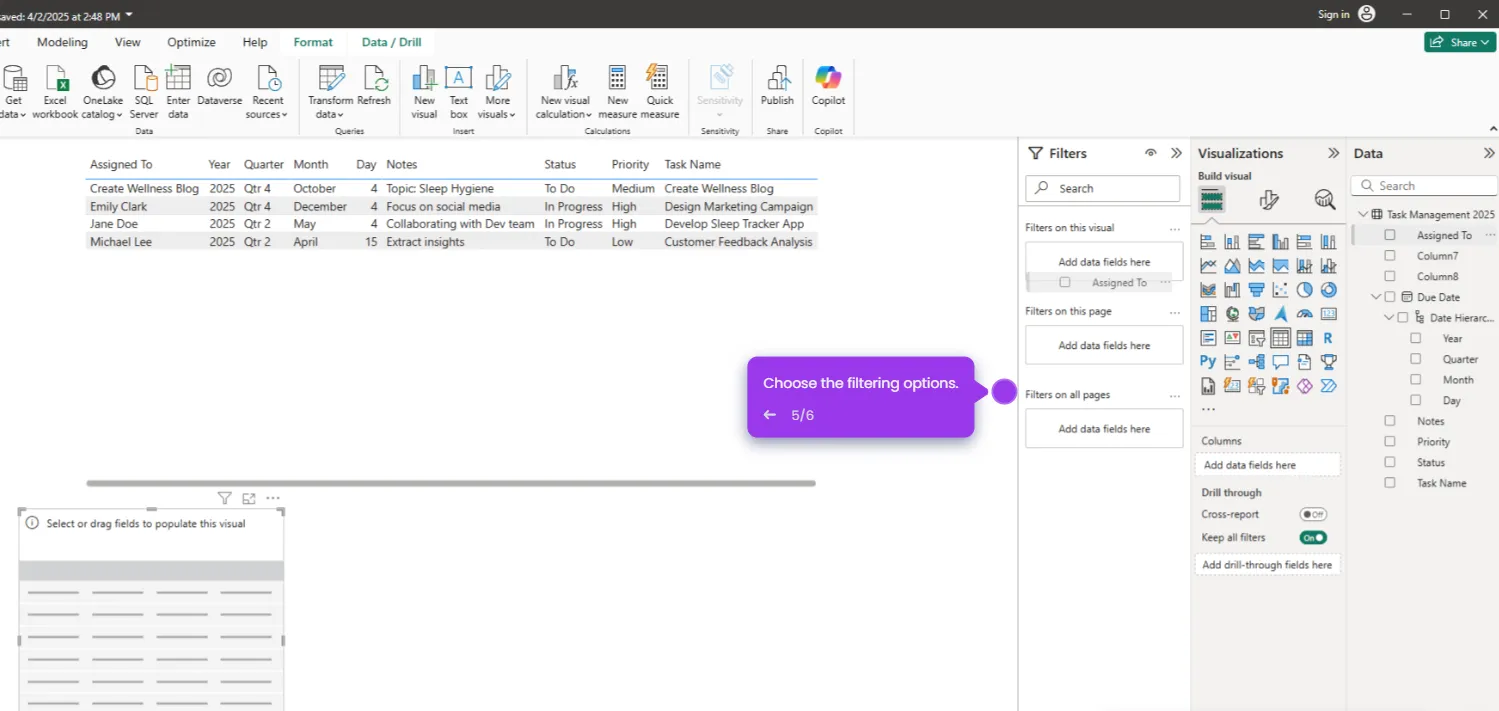Collapse the Filters pane
This screenshot has width=1499, height=711.
point(1177,153)
